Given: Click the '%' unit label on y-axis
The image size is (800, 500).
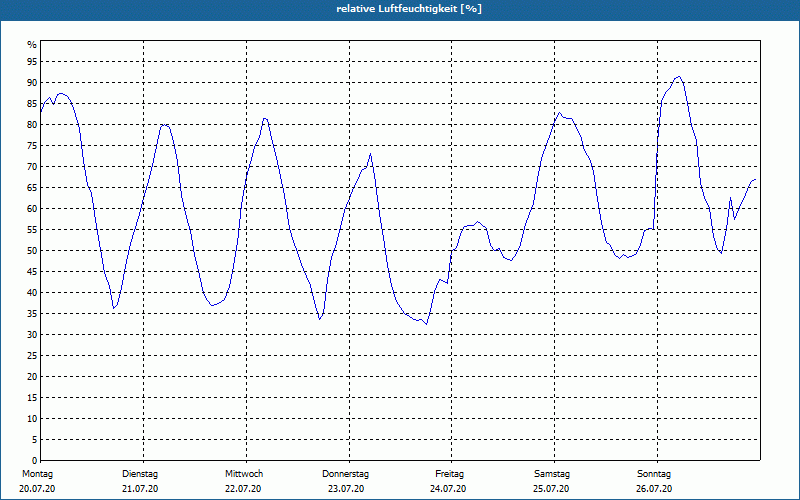Looking at the screenshot, I should click(32, 45).
